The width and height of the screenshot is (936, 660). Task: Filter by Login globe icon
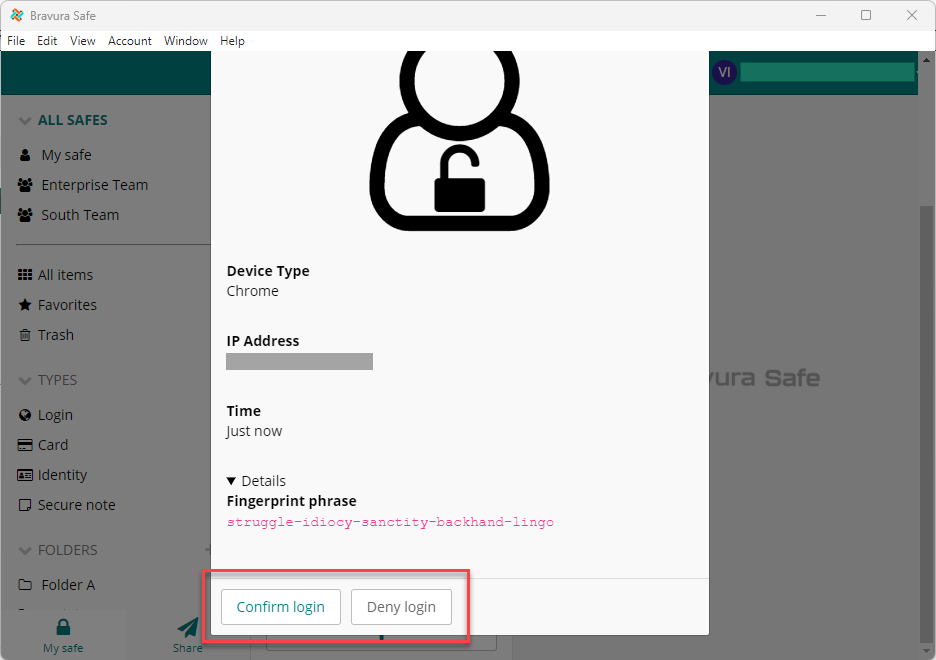coord(26,415)
